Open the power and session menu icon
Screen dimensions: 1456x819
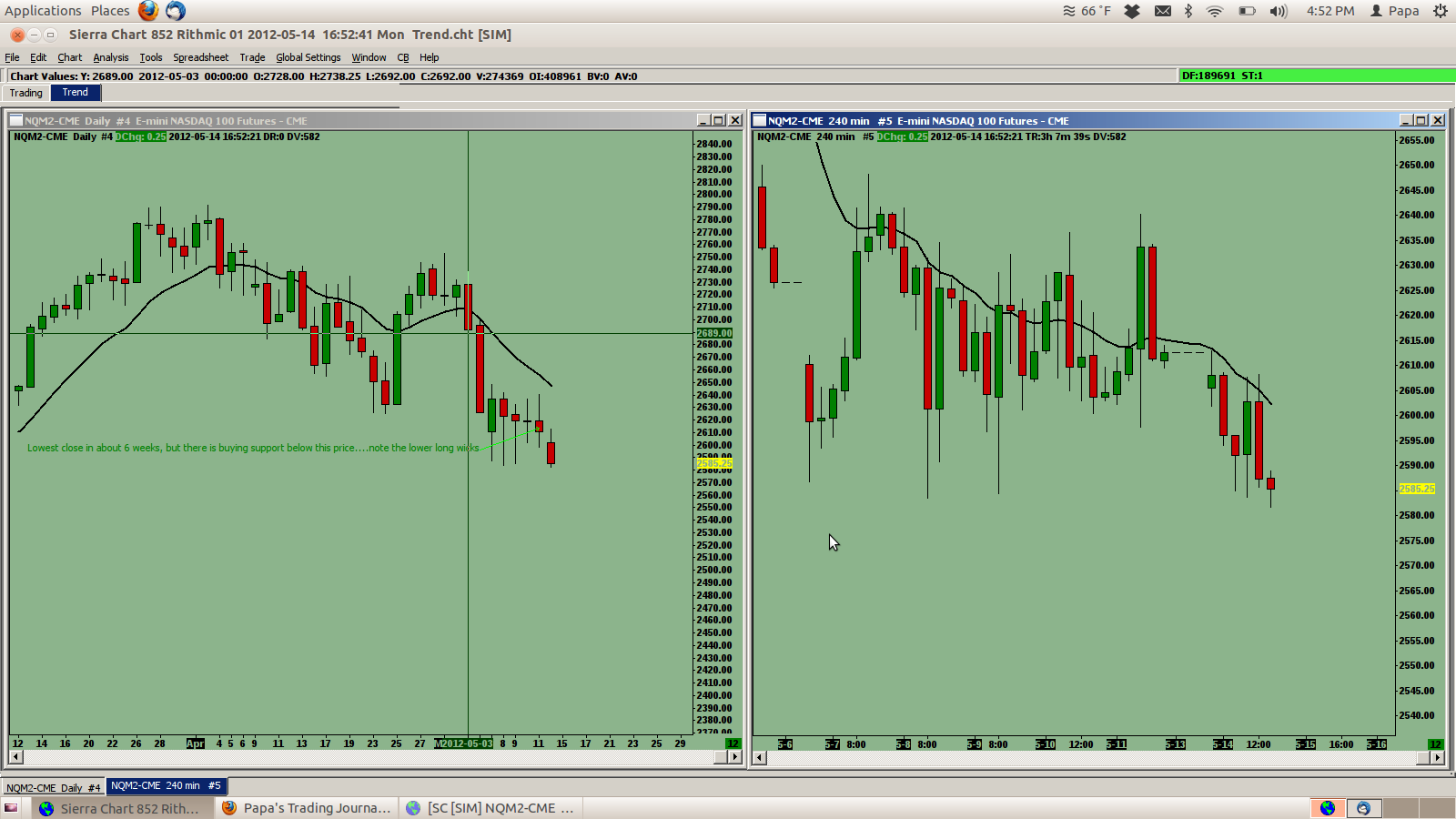click(1441, 11)
